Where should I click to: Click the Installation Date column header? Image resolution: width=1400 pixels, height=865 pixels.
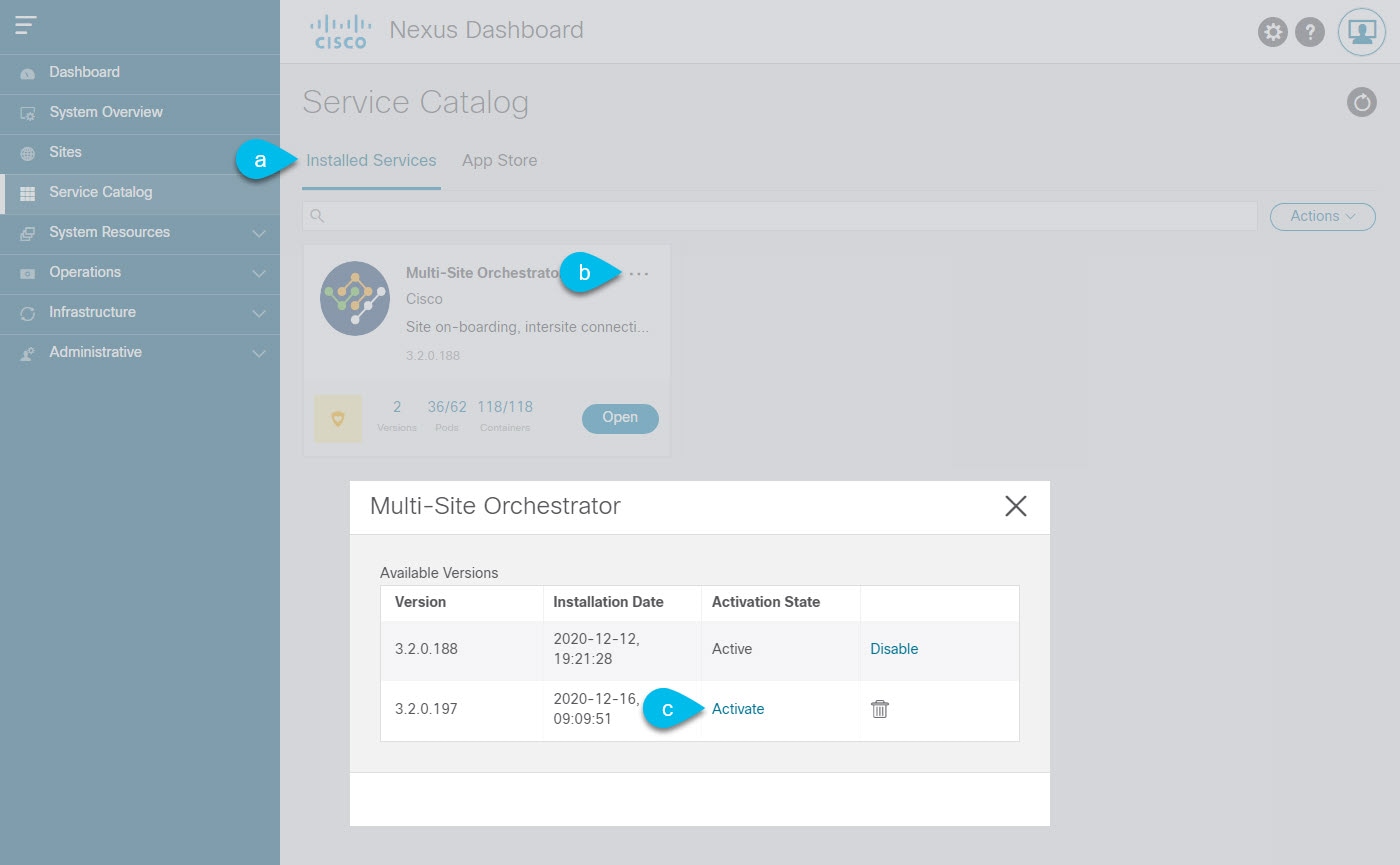point(608,602)
